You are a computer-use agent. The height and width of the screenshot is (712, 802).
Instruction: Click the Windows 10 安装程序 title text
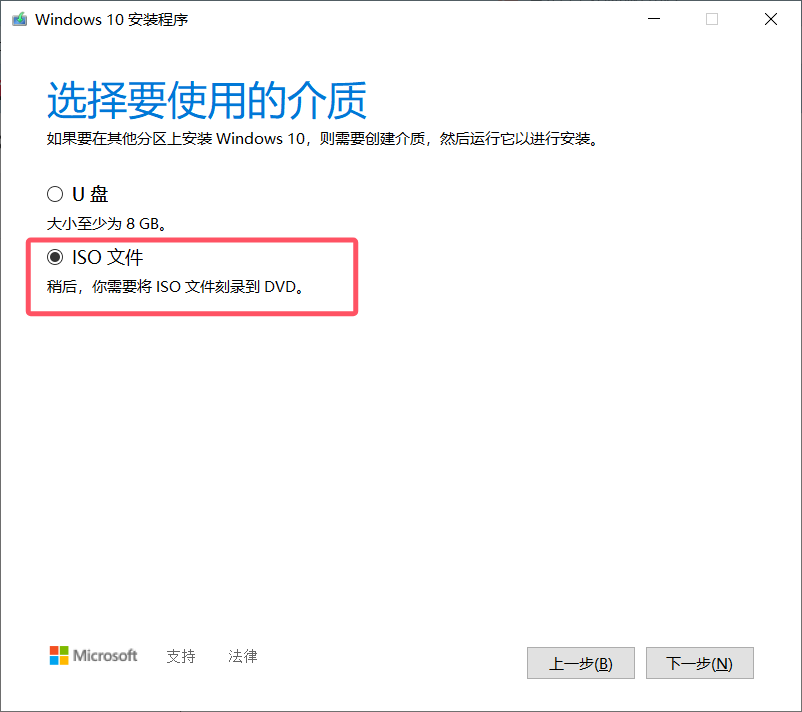click(112, 19)
